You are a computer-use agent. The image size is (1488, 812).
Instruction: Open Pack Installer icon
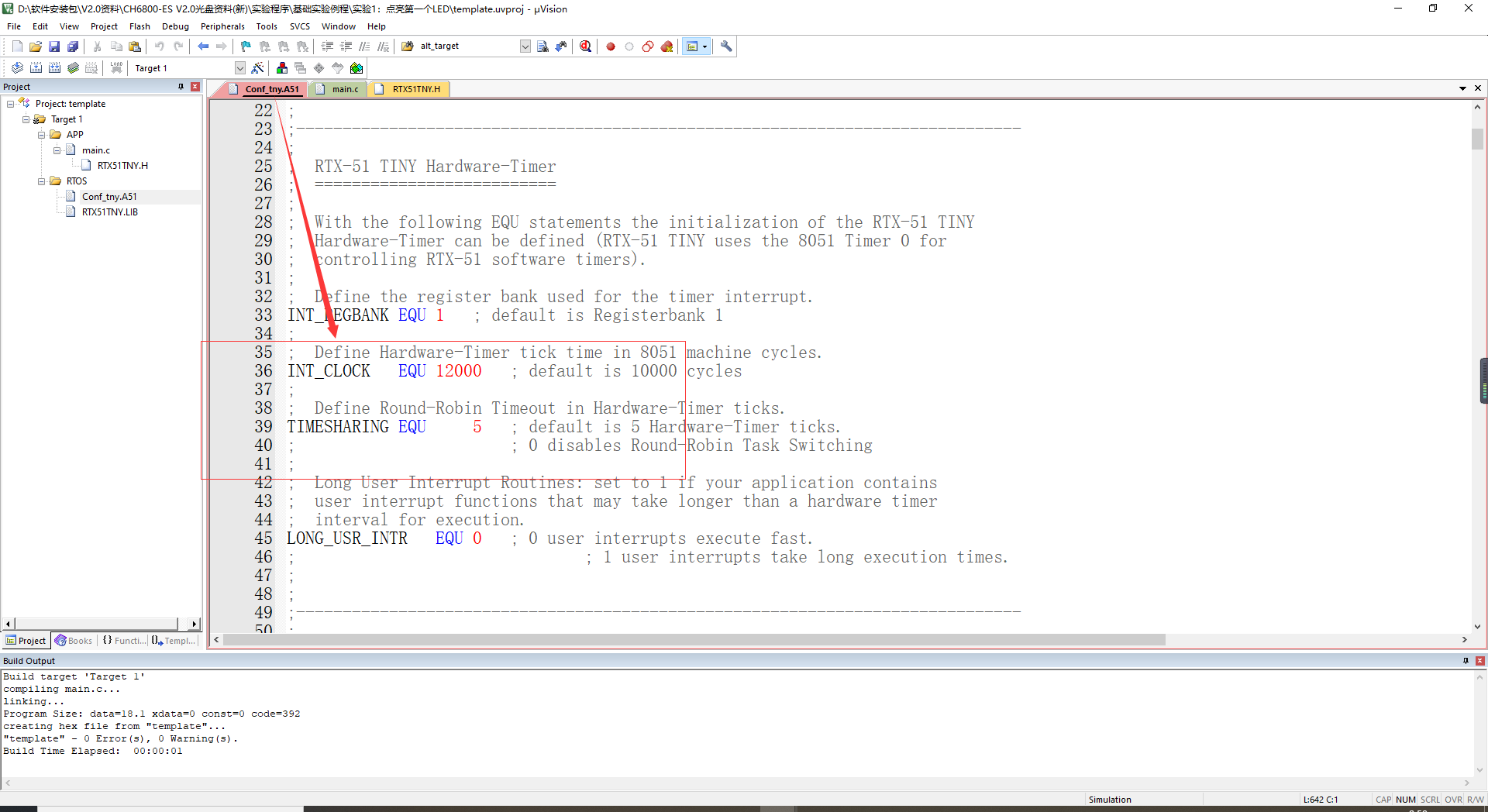pyautogui.click(x=356, y=68)
